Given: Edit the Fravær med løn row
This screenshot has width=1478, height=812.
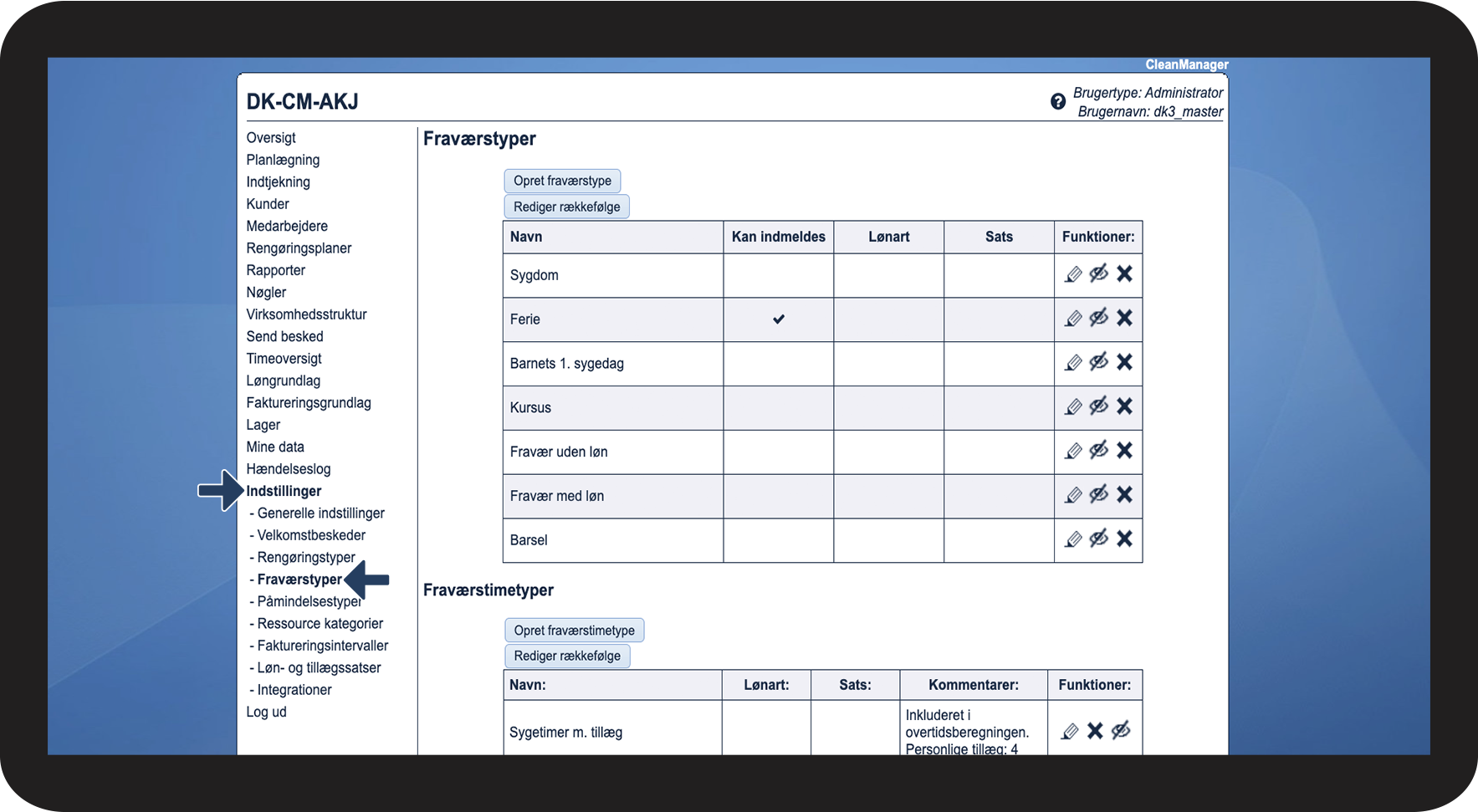Looking at the screenshot, I should pos(1073,495).
